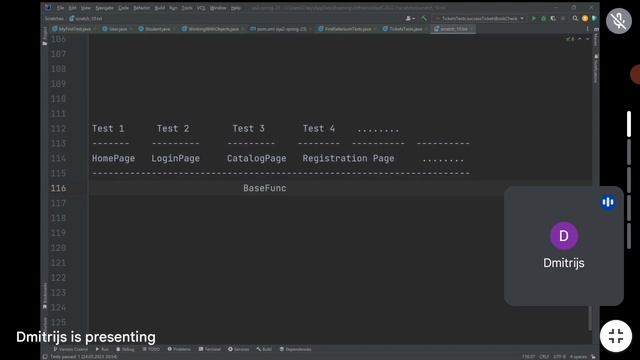Open the Help menu

pos(236,8)
